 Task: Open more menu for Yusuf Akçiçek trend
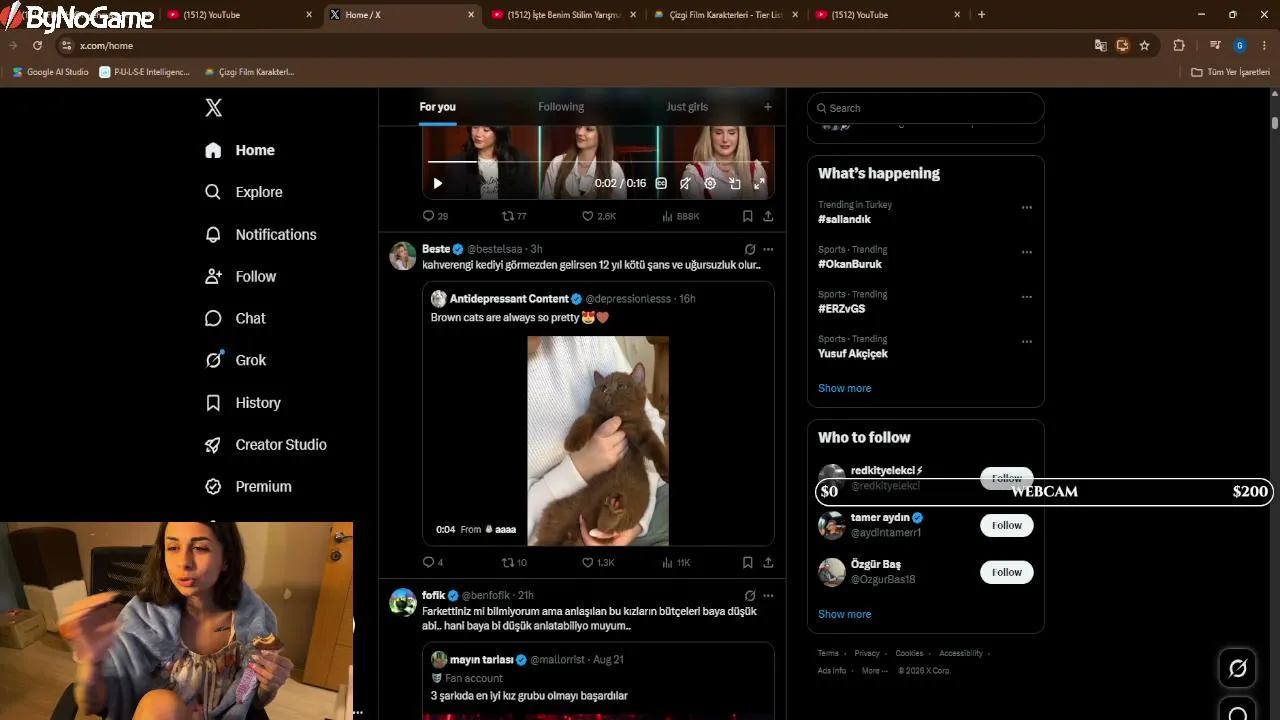(1026, 342)
